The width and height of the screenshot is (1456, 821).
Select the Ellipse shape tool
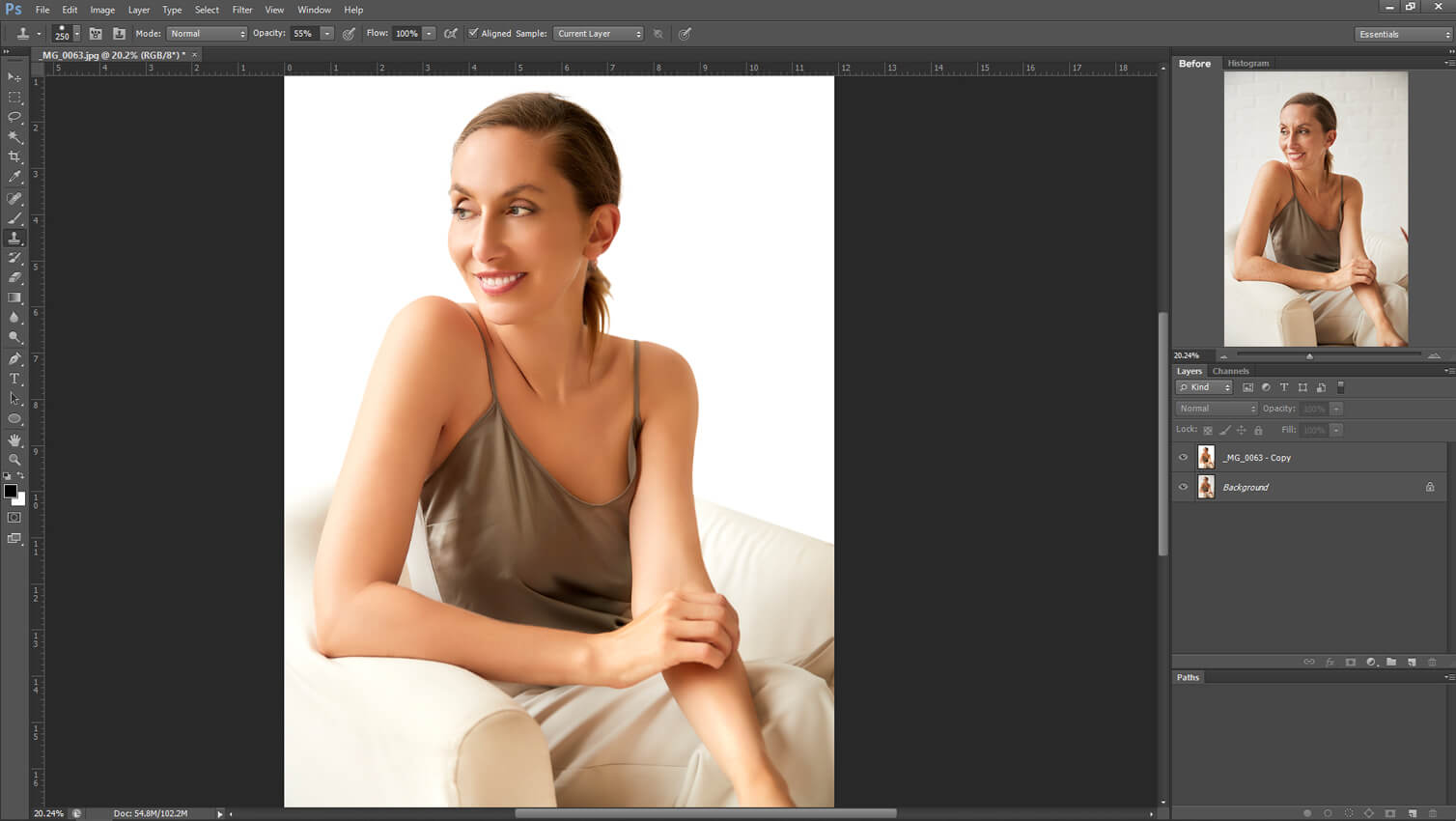pos(14,418)
